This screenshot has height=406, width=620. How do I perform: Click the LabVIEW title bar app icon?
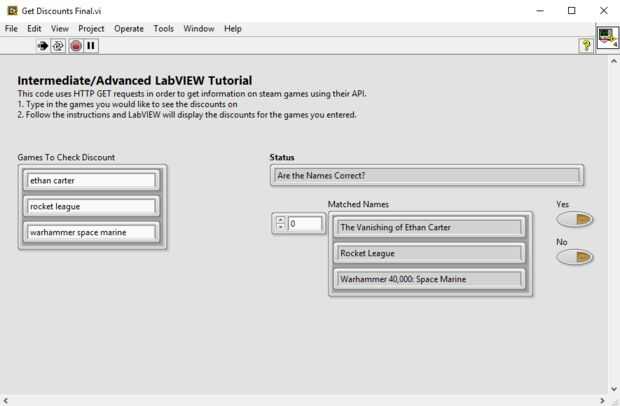tap(12, 11)
